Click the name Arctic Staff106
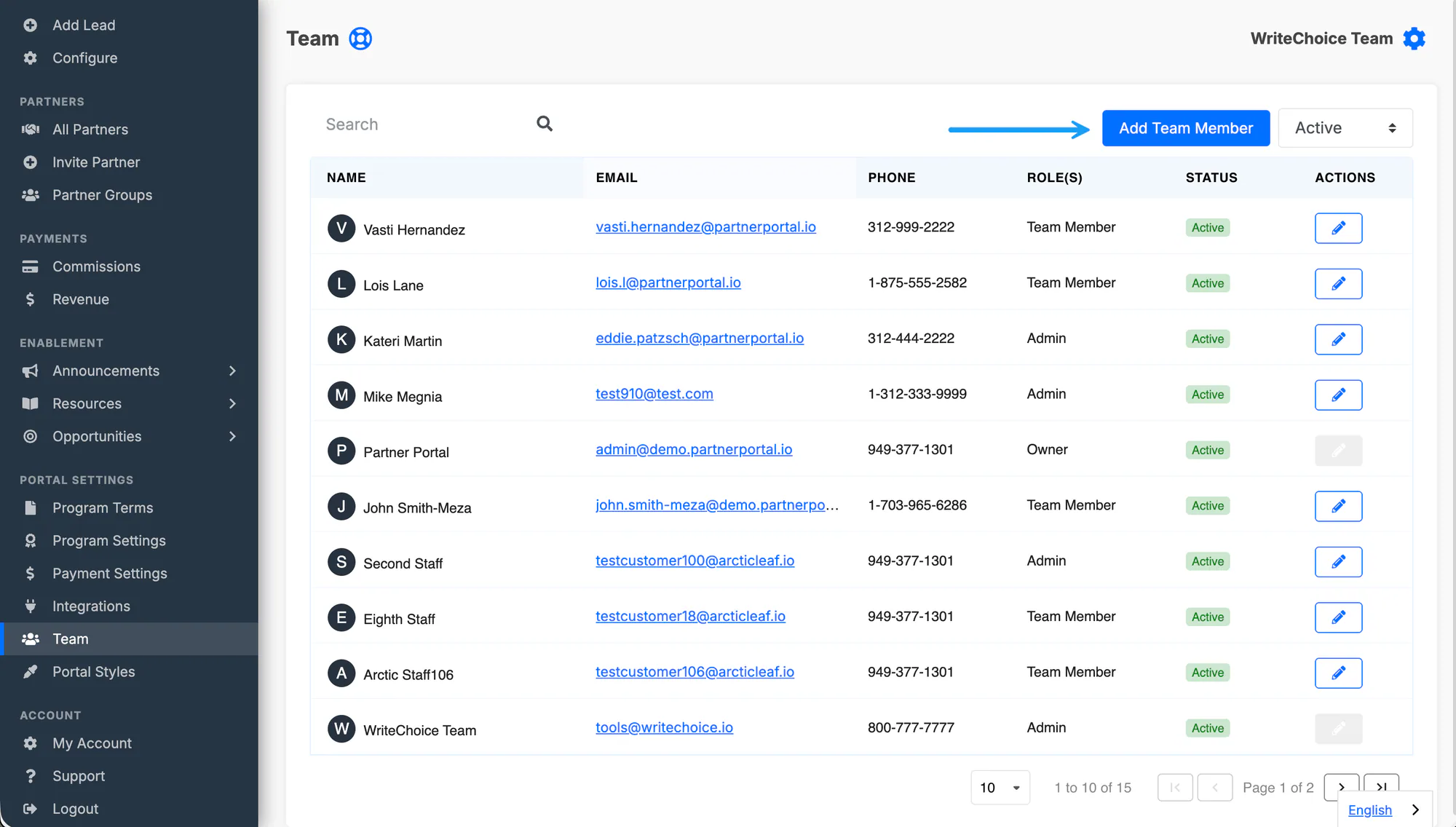Viewport: 1456px width, 827px height. pos(408,675)
